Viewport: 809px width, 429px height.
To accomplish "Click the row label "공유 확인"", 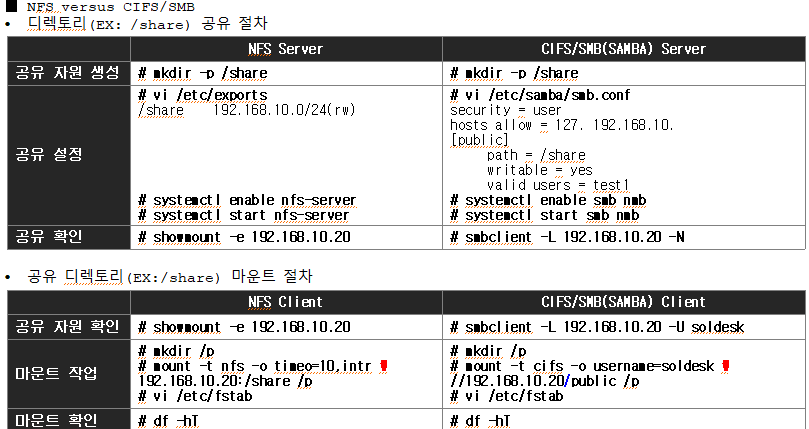I will [48, 236].
